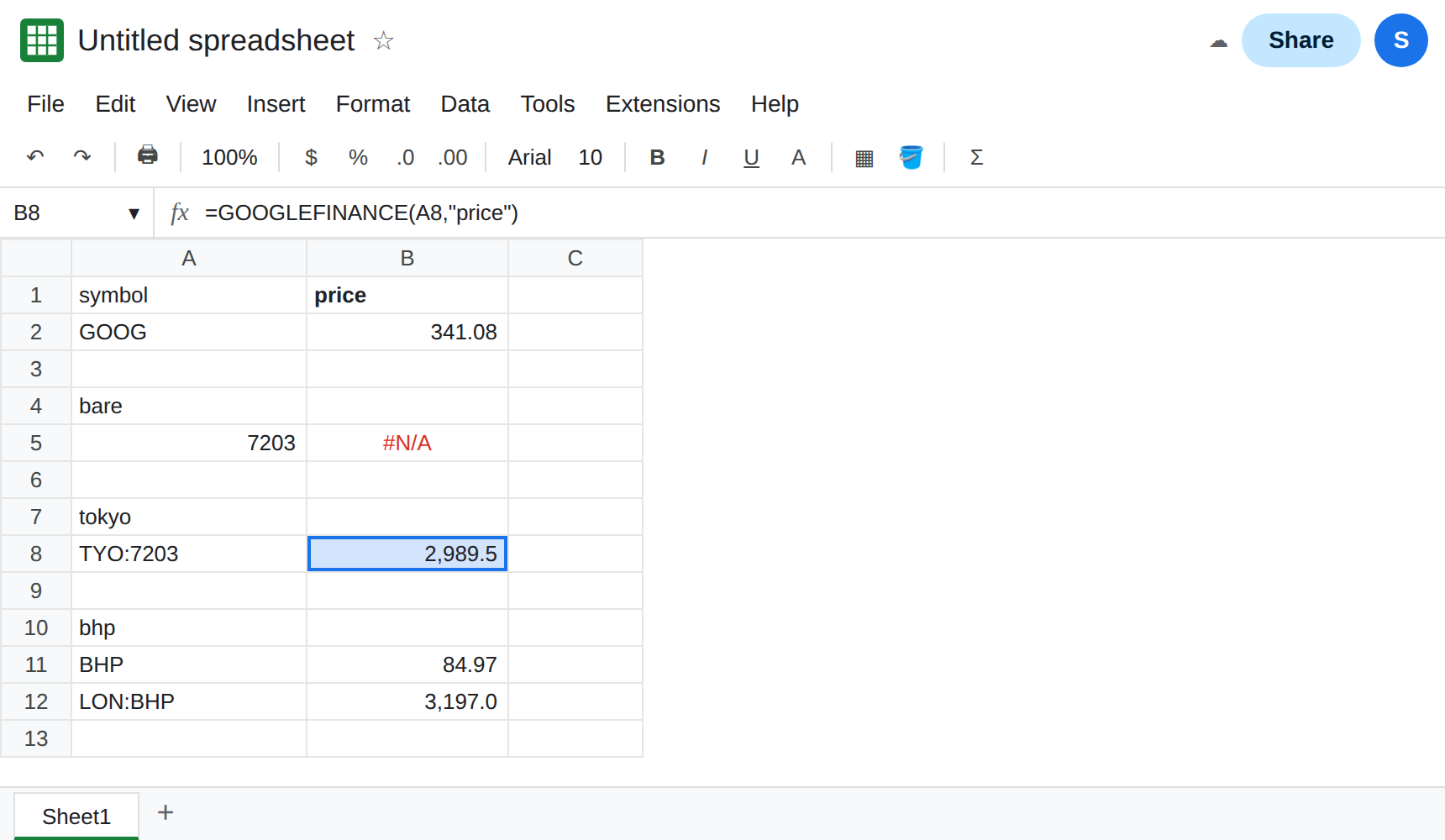Select row 5 header
This screenshot has width=1445, height=840.
tap(36, 443)
